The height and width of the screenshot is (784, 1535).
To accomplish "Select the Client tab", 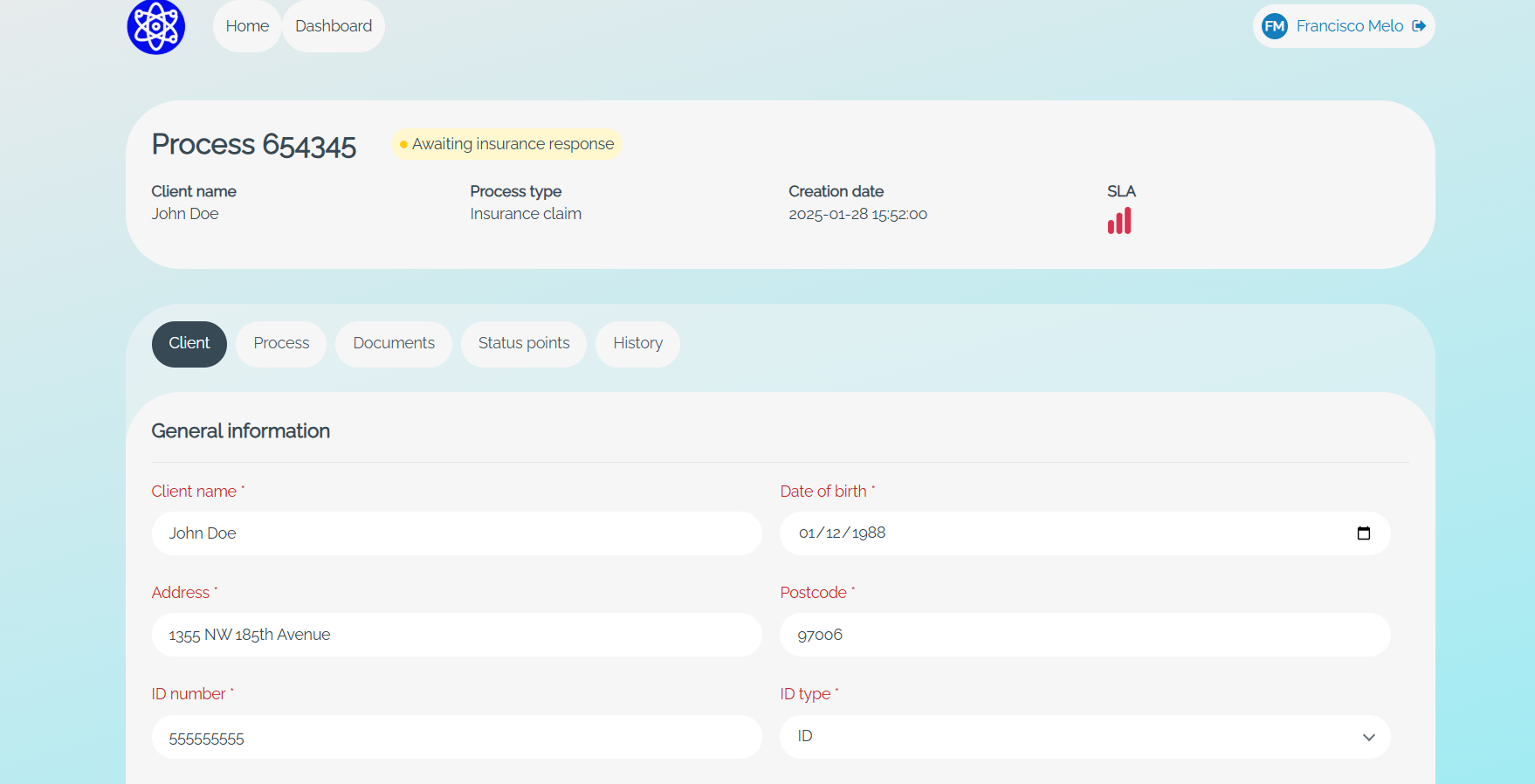I will pyautogui.click(x=189, y=344).
